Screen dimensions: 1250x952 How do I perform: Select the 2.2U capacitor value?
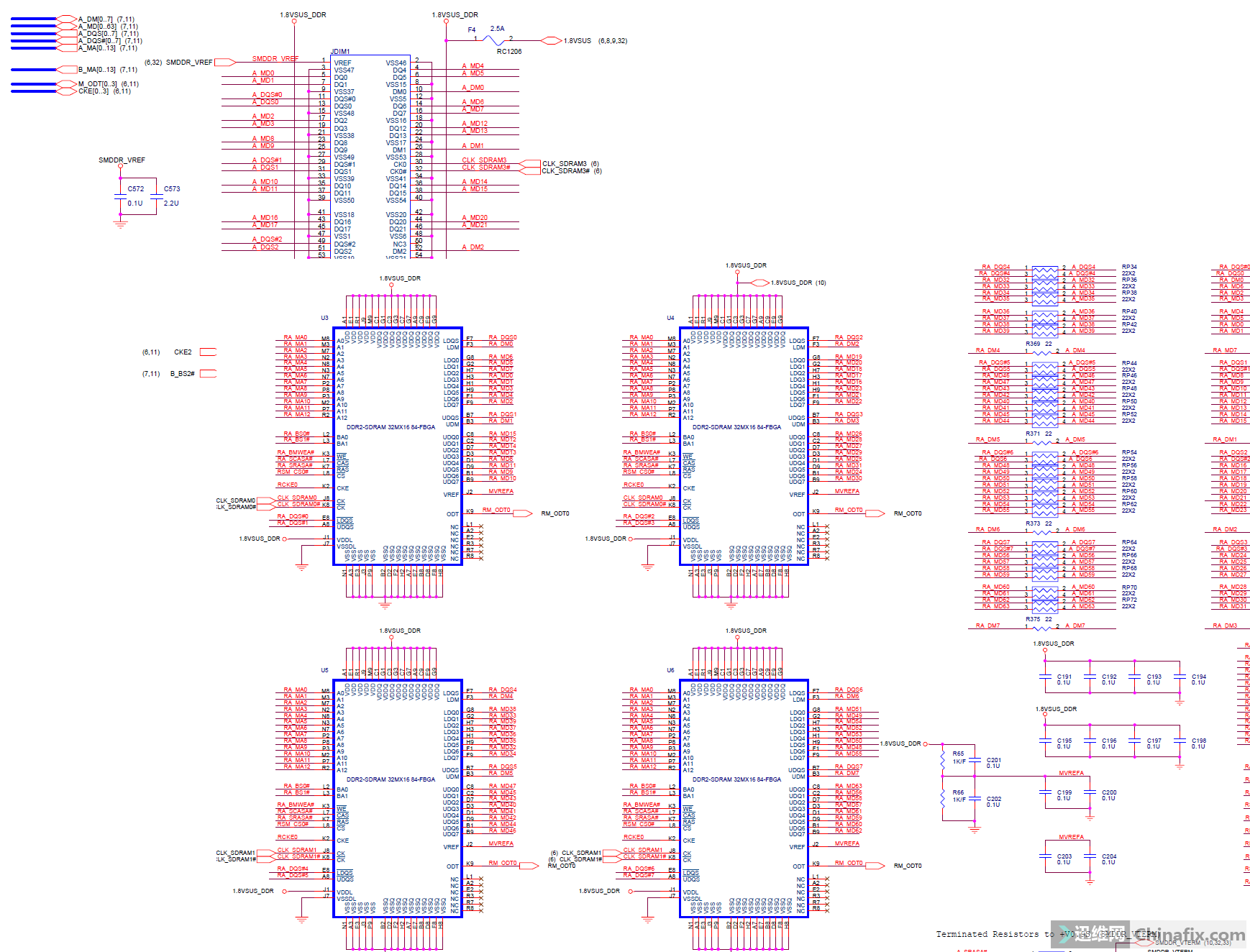point(171,203)
